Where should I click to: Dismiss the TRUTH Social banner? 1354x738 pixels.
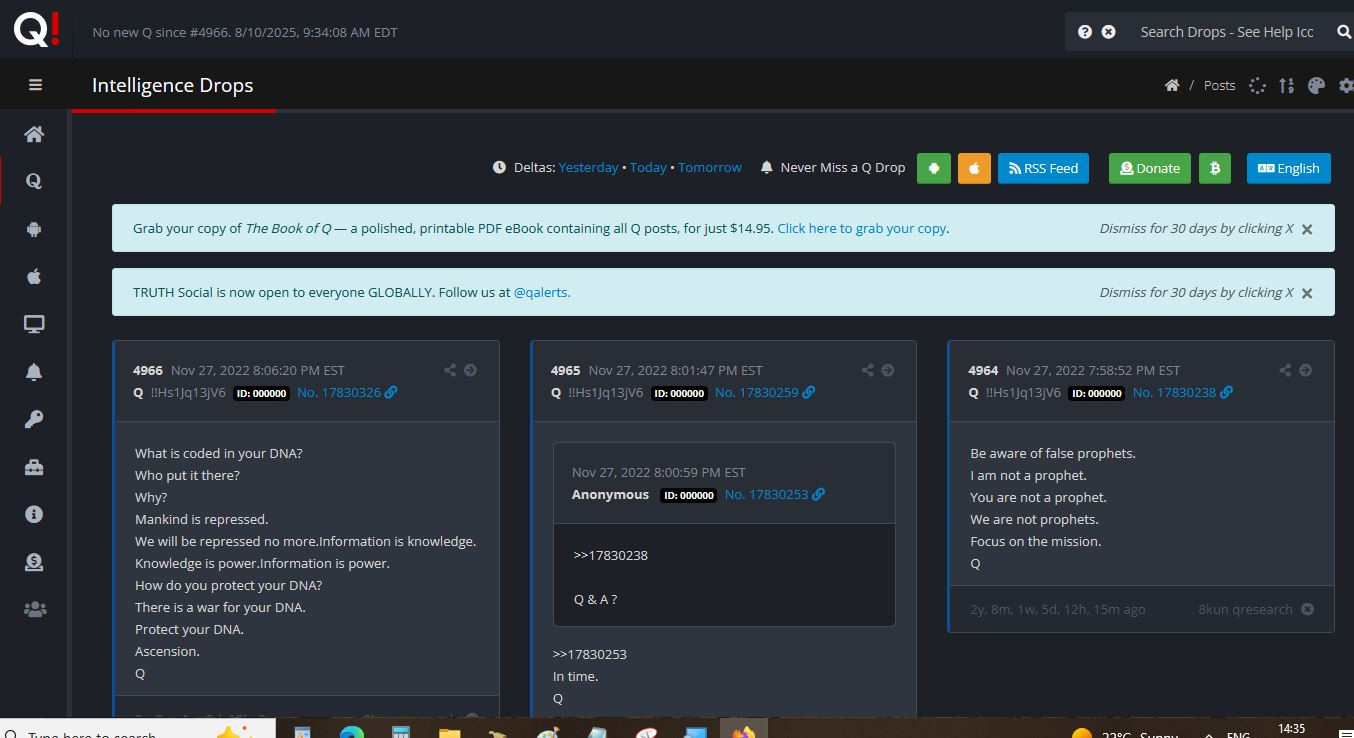point(1306,293)
